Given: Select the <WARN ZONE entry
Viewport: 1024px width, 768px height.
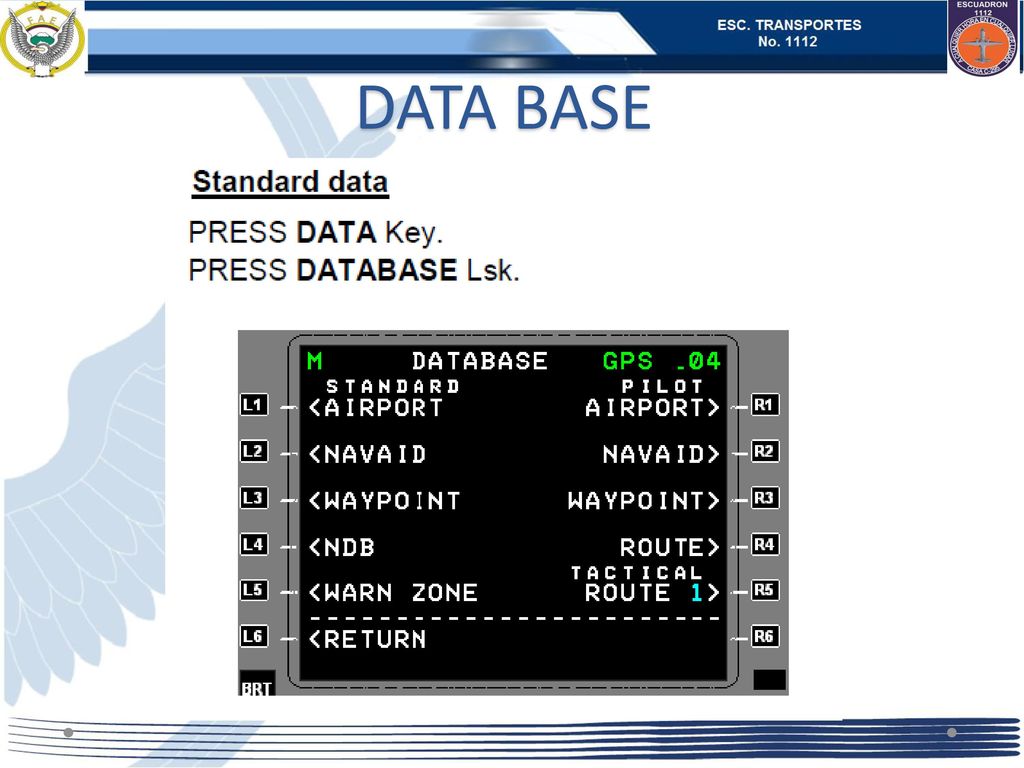Looking at the screenshot, I should tap(392, 593).
